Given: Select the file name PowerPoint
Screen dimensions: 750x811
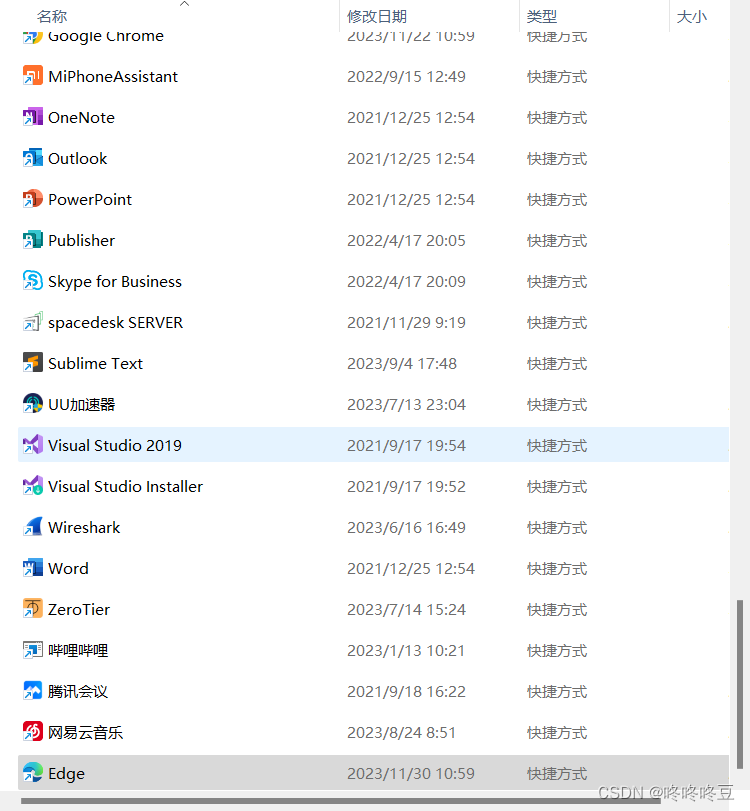Looking at the screenshot, I should [x=90, y=199].
